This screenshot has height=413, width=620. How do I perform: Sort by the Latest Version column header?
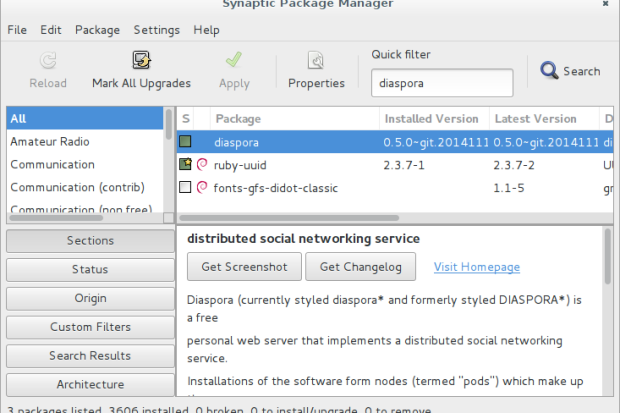(544, 119)
